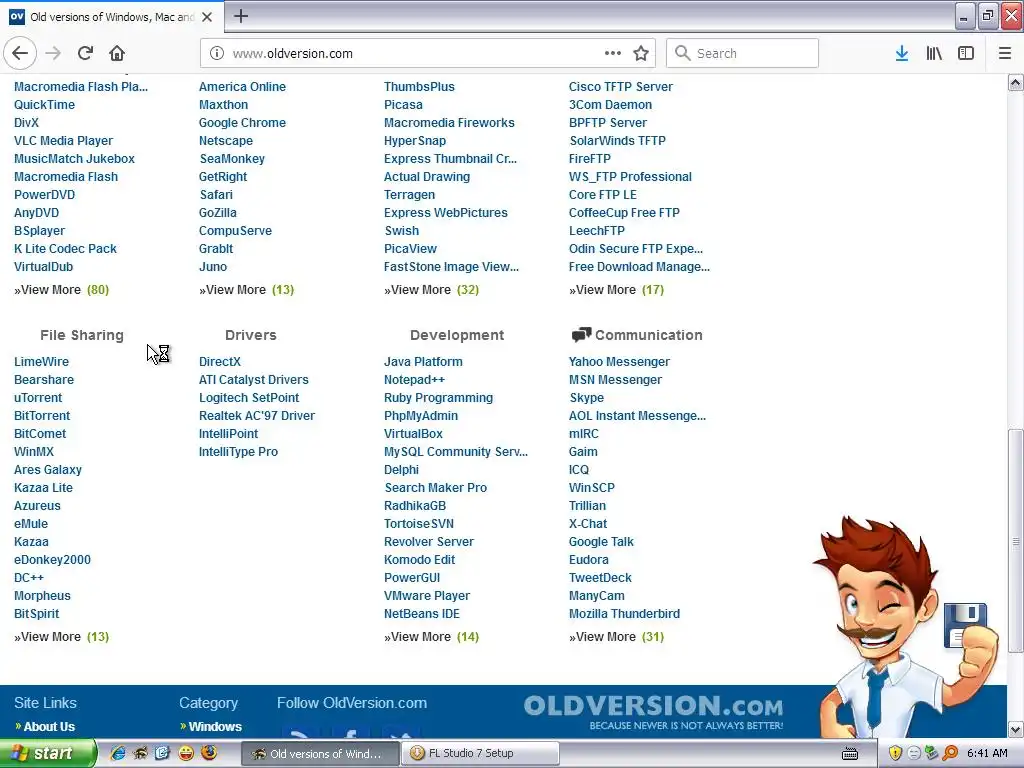Open the eMule link

tap(31, 523)
